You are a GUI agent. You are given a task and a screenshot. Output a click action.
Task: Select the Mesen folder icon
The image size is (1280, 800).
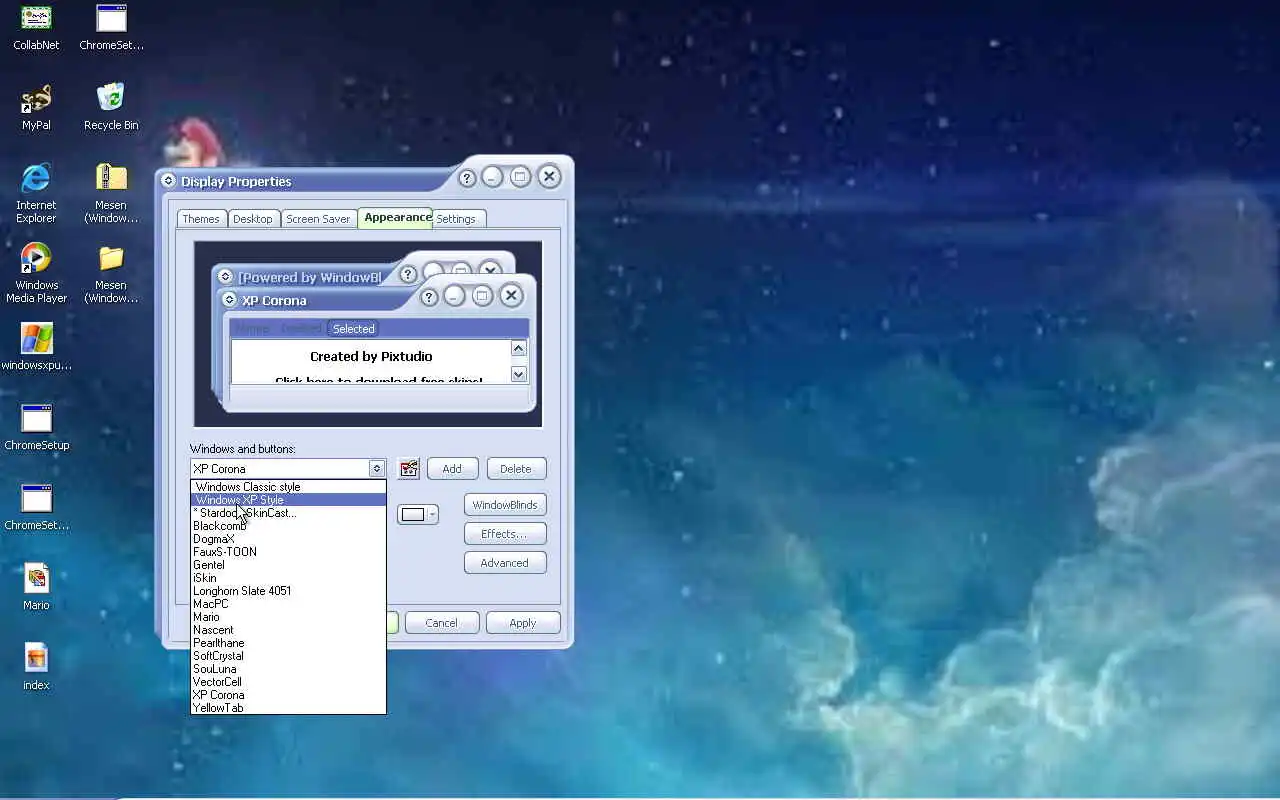point(111,273)
